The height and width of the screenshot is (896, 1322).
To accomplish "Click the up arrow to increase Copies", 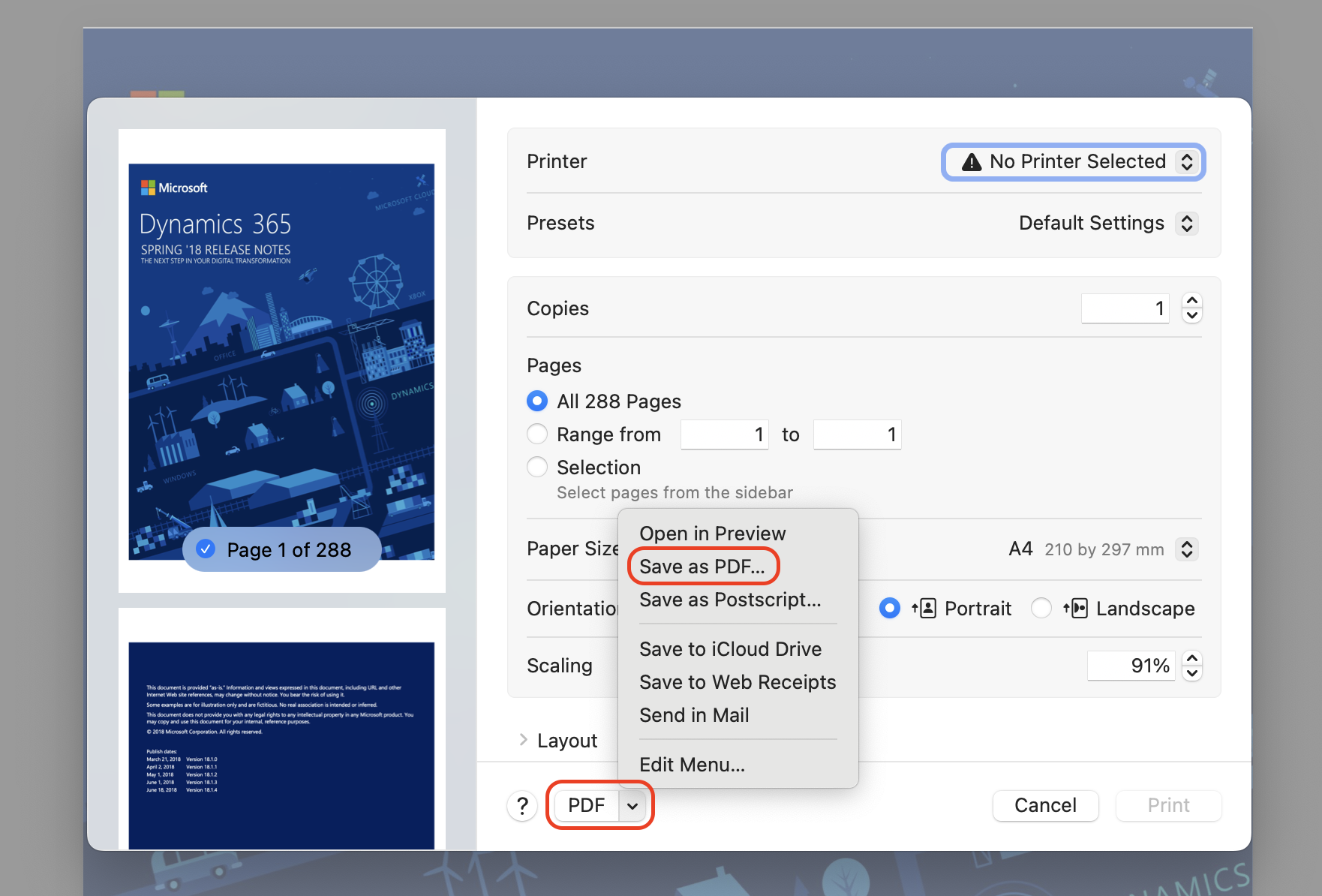I will (1191, 300).
